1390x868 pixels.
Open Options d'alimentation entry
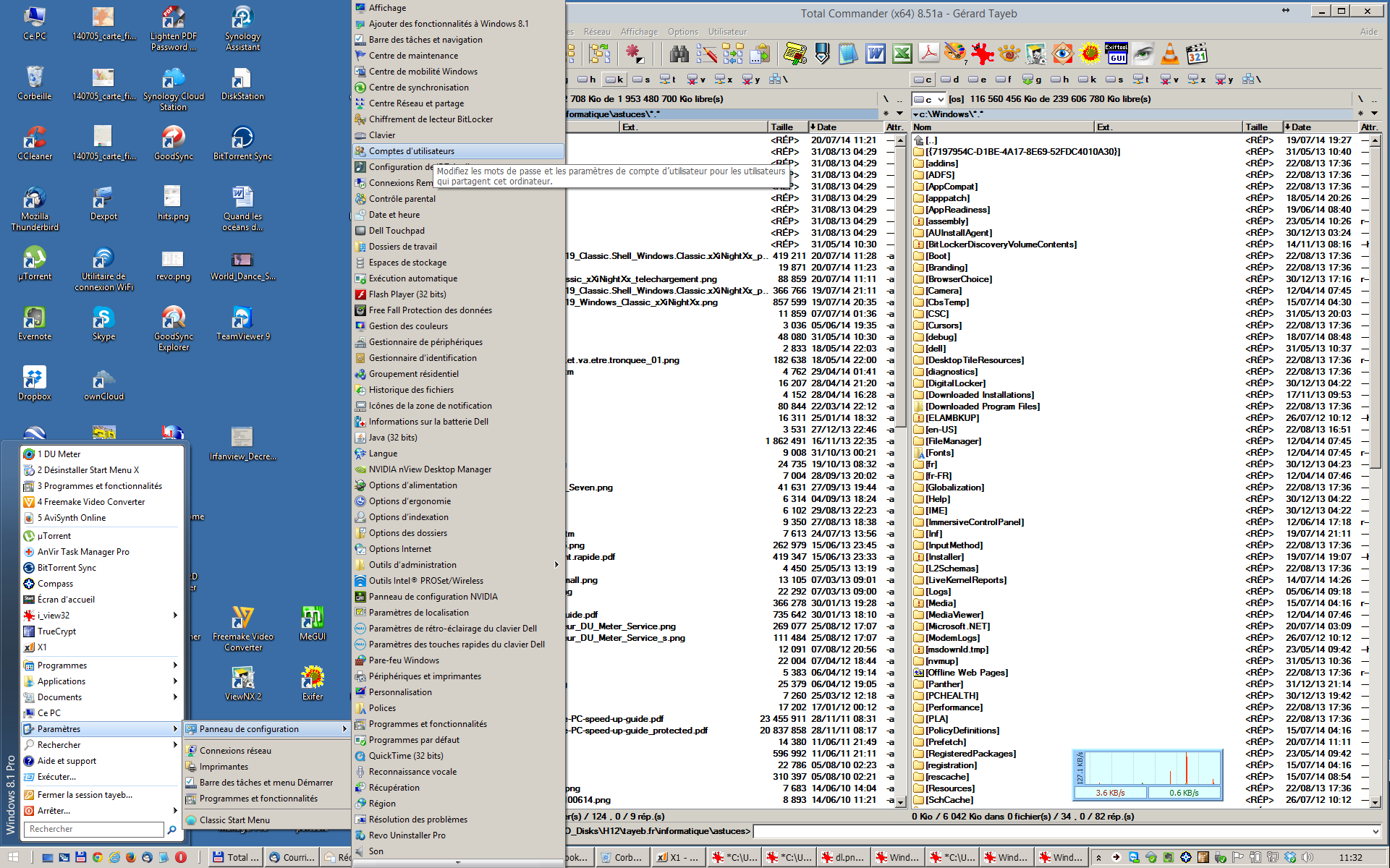tap(458, 485)
